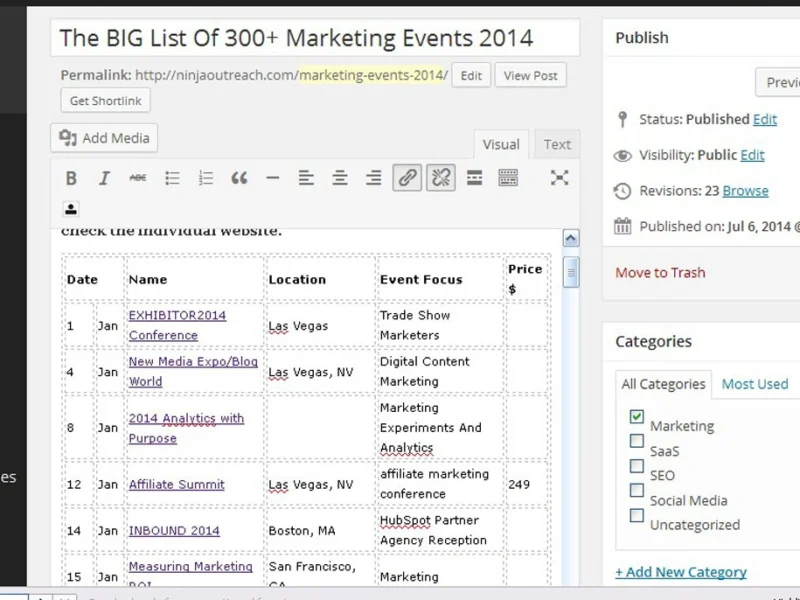Open the Most Used categories tab
This screenshot has height=600, width=800.
tap(755, 384)
